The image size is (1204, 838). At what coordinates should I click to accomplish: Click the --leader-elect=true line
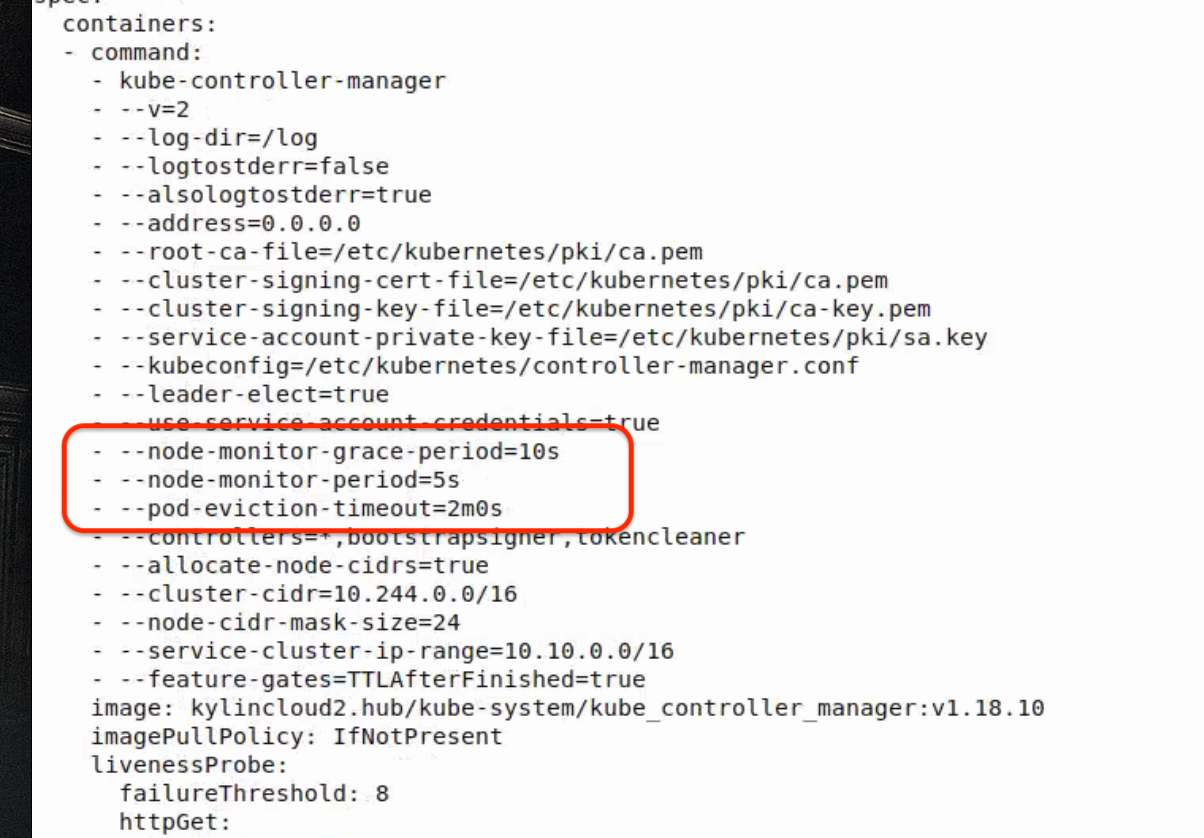click(x=254, y=395)
